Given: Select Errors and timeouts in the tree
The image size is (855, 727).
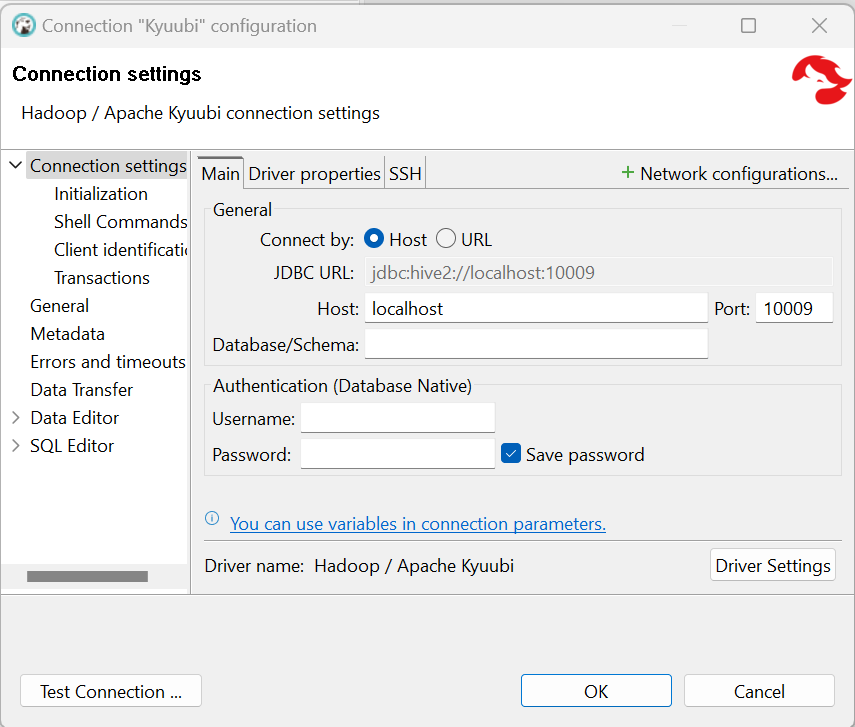Looking at the screenshot, I should click(x=108, y=362).
